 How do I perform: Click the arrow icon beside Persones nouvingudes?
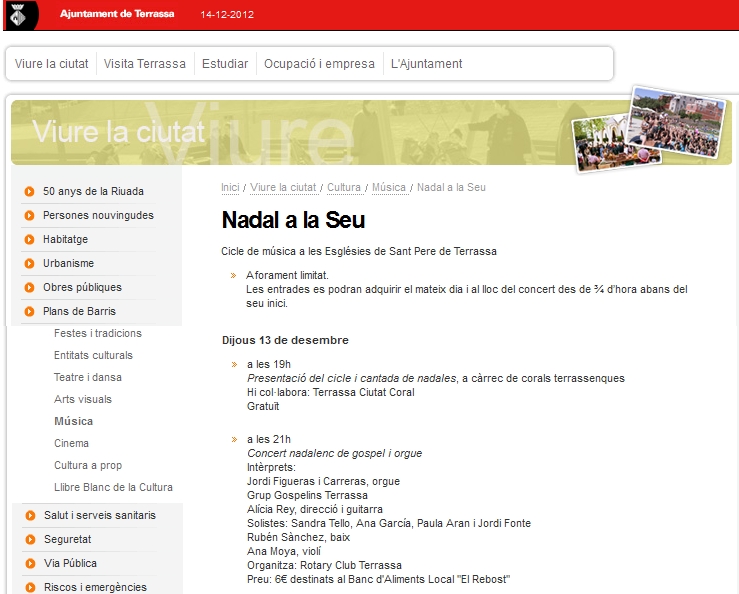30,216
